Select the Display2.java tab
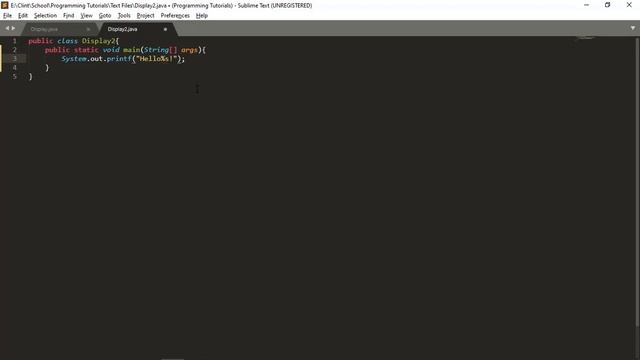This screenshot has height=360, width=640. coord(122,29)
